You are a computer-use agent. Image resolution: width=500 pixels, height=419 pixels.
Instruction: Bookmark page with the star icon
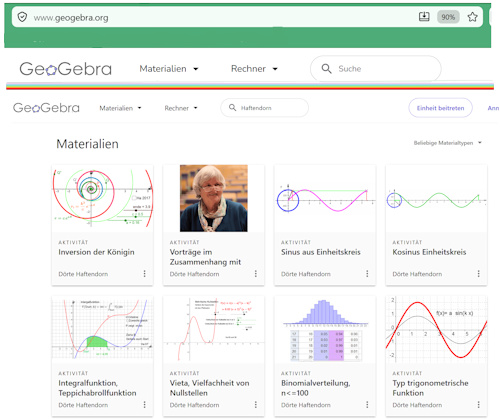[472, 17]
